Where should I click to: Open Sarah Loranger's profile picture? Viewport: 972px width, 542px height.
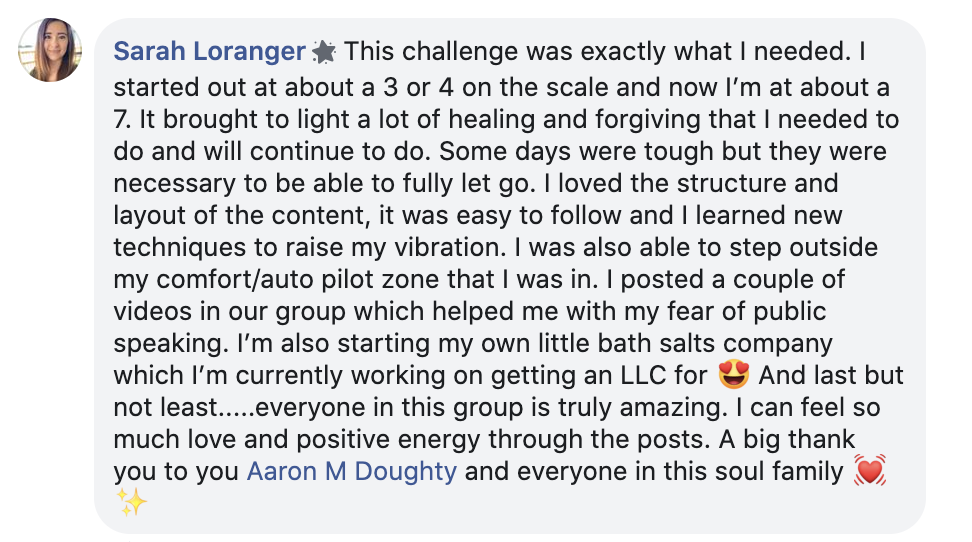[50, 50]
